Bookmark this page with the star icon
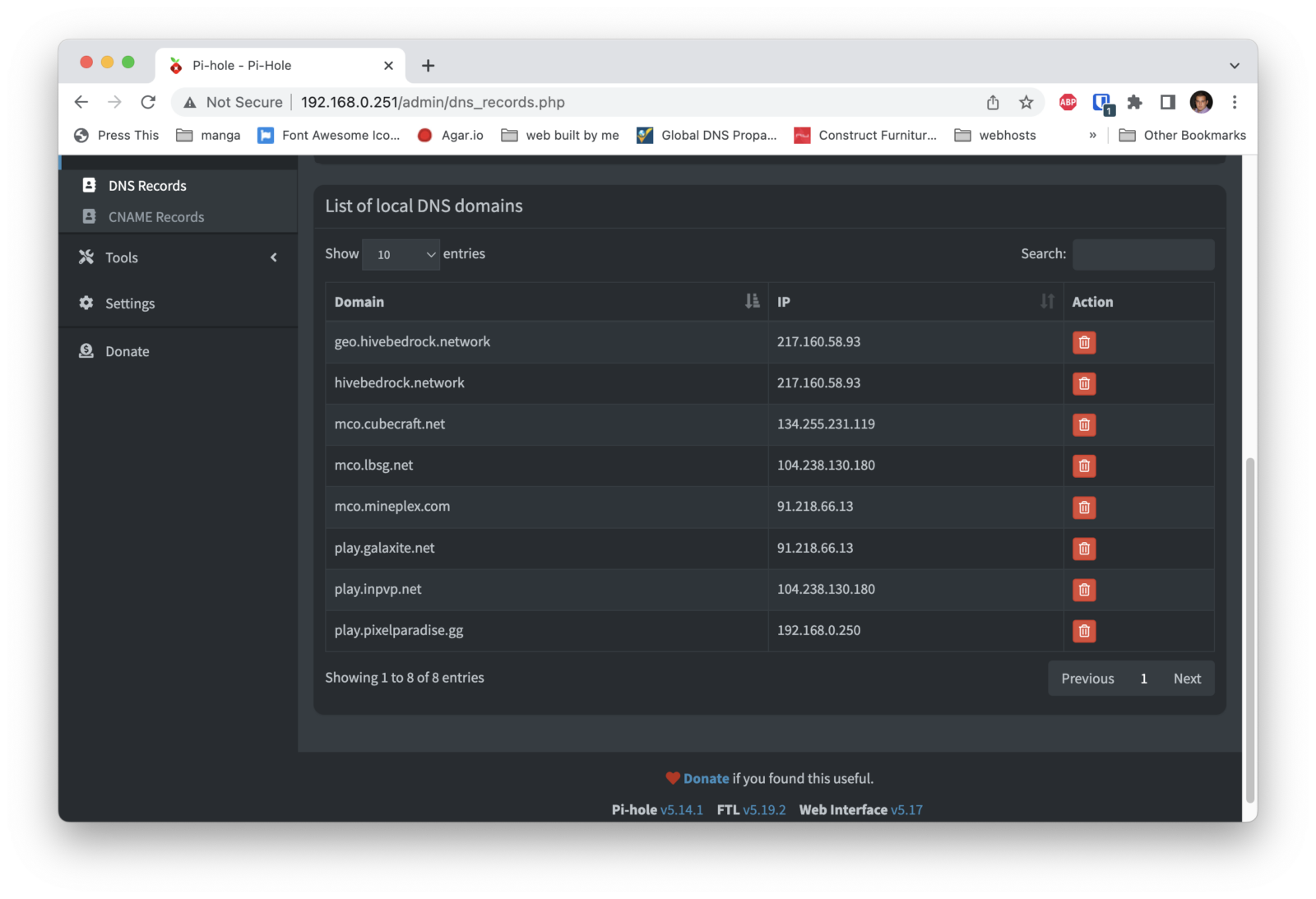Viewport: 1316px width, 899px height. coord(1026,102)
